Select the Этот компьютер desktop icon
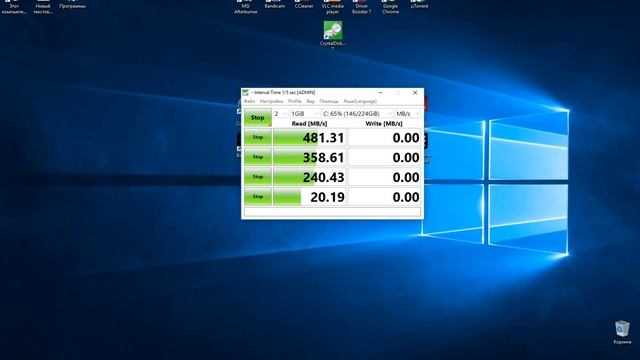 (13, 7)
